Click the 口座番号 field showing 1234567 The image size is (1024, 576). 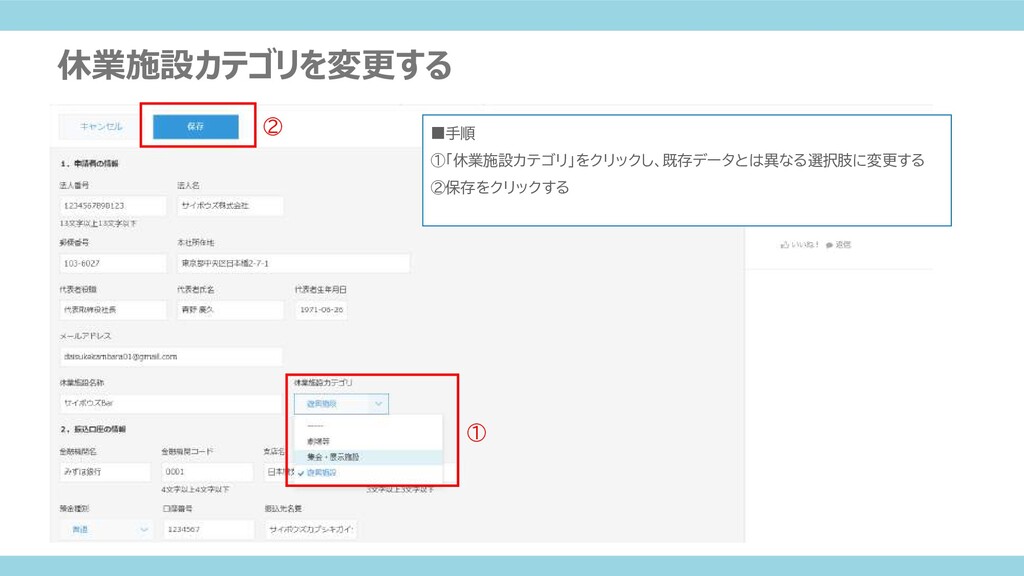pos(208,530)
